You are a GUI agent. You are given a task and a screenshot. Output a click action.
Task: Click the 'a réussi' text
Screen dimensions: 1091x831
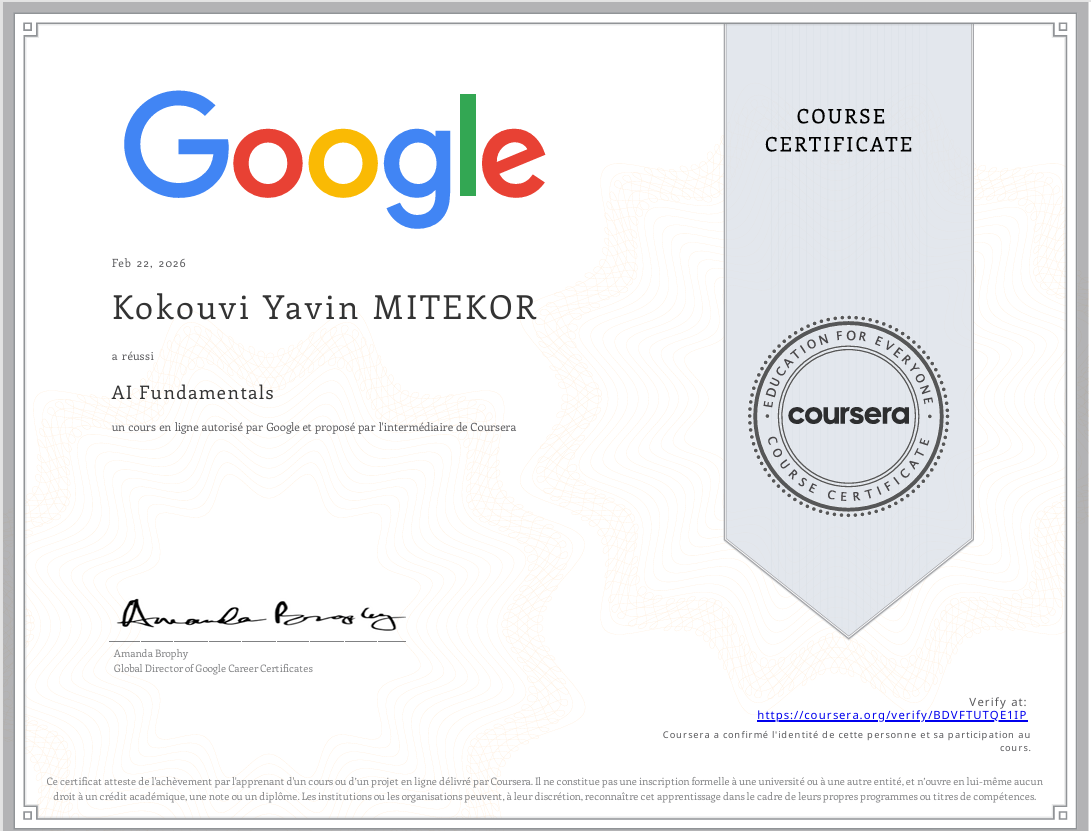coord(133,355)
